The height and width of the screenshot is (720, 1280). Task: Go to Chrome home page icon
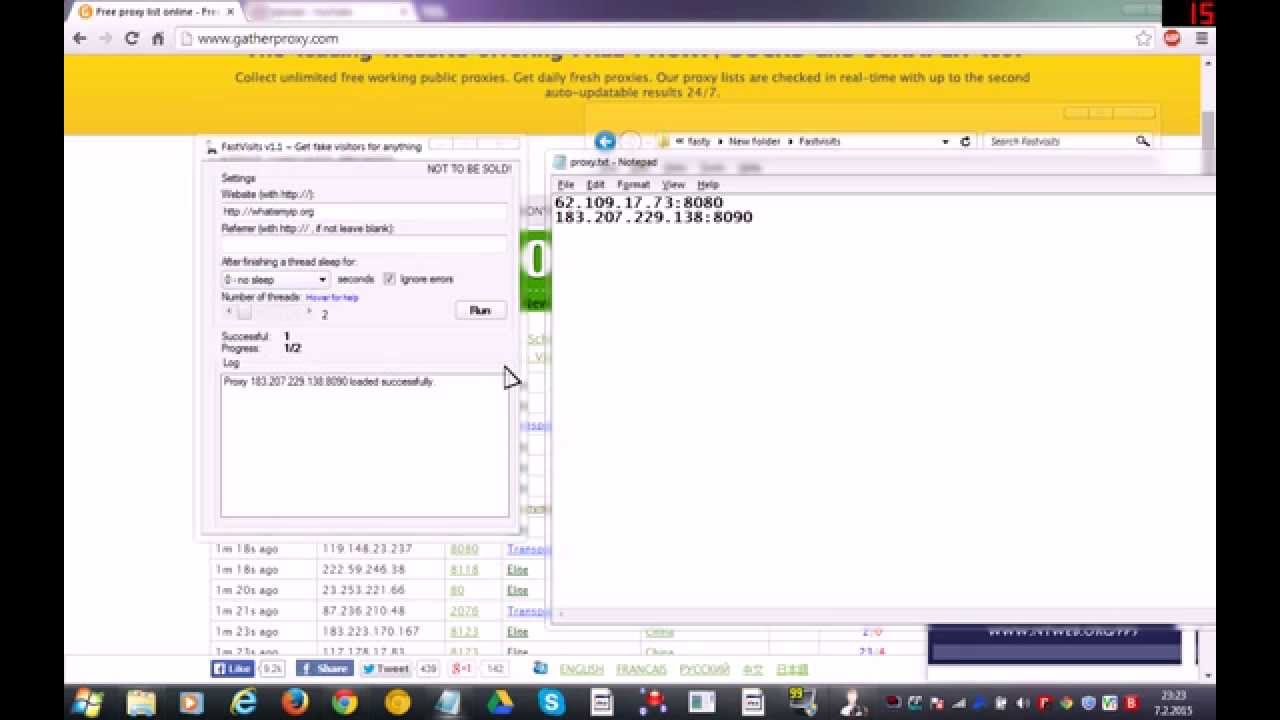(x=157, y=38)
